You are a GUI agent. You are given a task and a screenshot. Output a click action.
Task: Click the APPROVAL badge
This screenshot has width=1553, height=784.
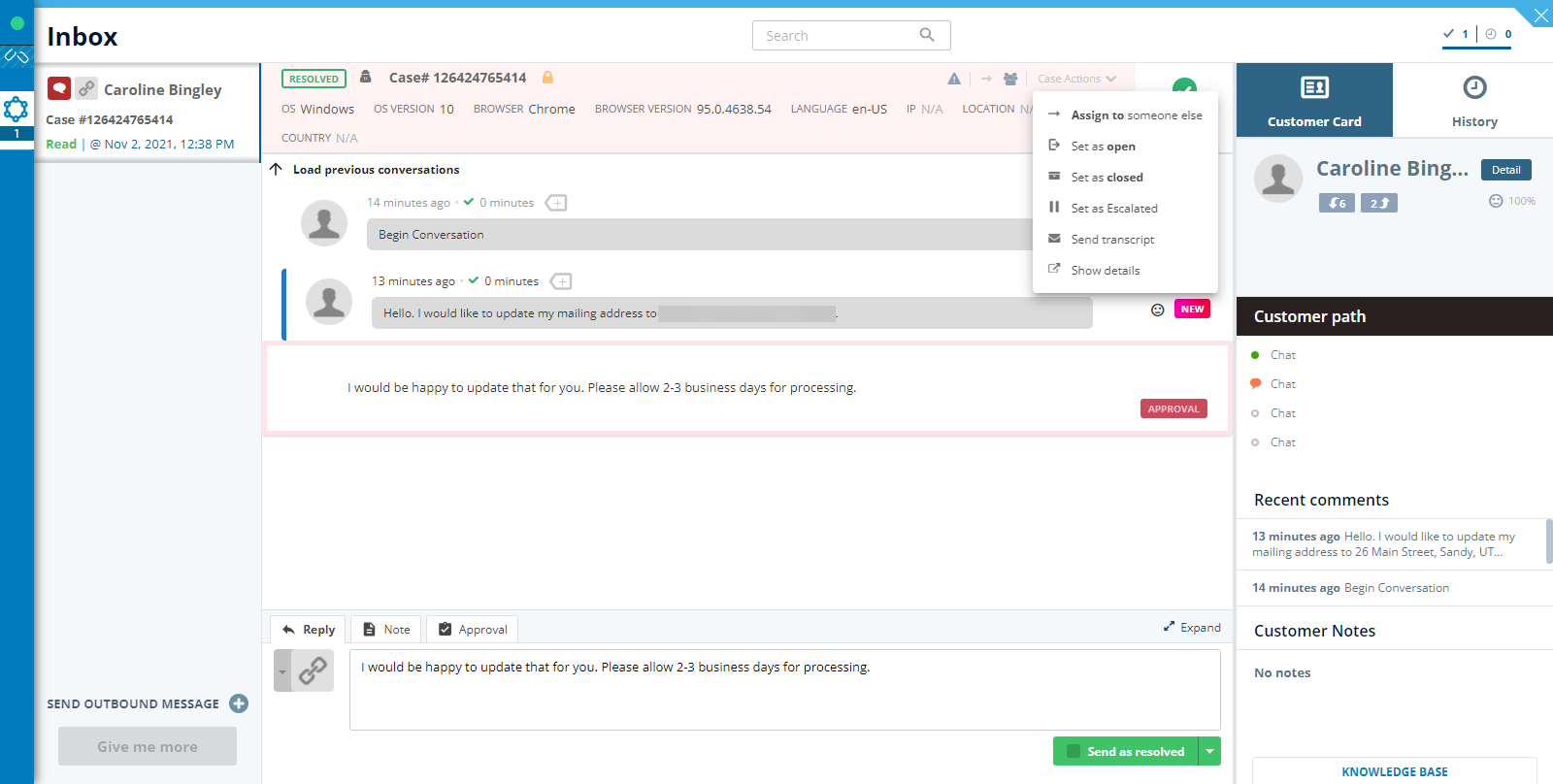tap(1173, 408)
